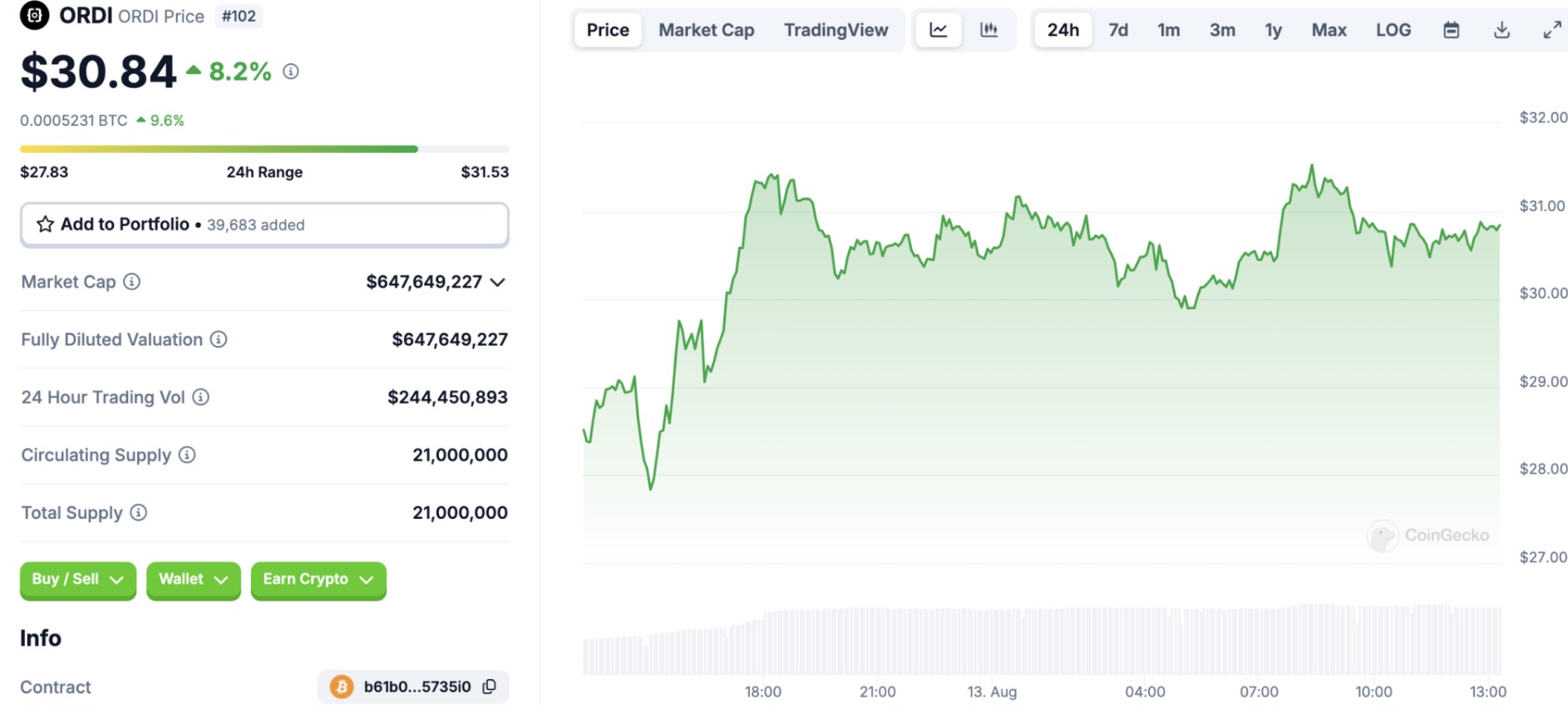This screenshot has width=1568, height=705.
Task: Select the Max time range
Action: [x=1329, y=30]
